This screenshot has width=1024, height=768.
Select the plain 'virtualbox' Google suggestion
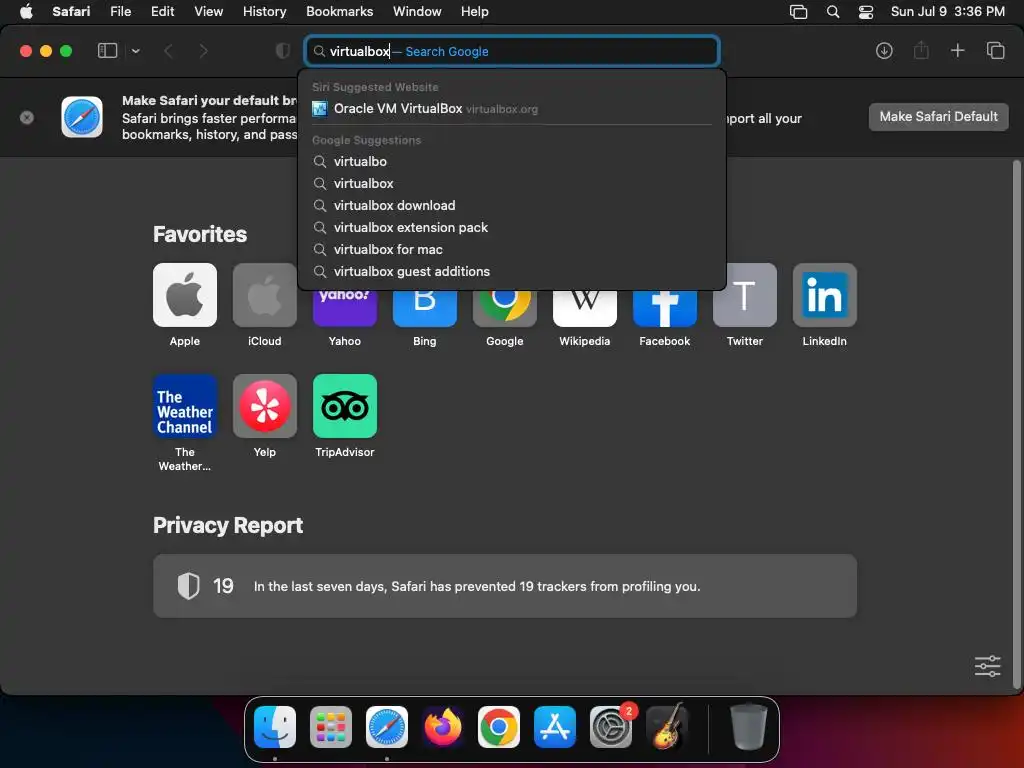pyautogui.click(x=512, y=184)
